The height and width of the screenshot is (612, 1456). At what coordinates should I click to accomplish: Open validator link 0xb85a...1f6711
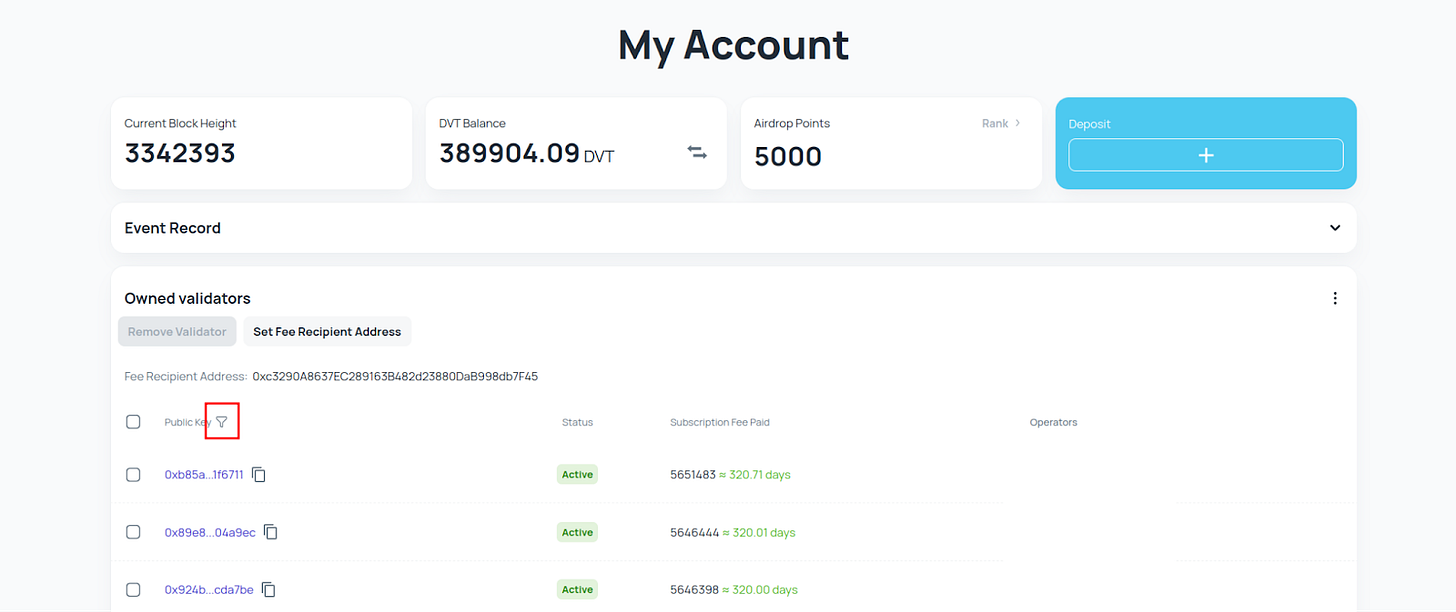(x=204, y=474)
